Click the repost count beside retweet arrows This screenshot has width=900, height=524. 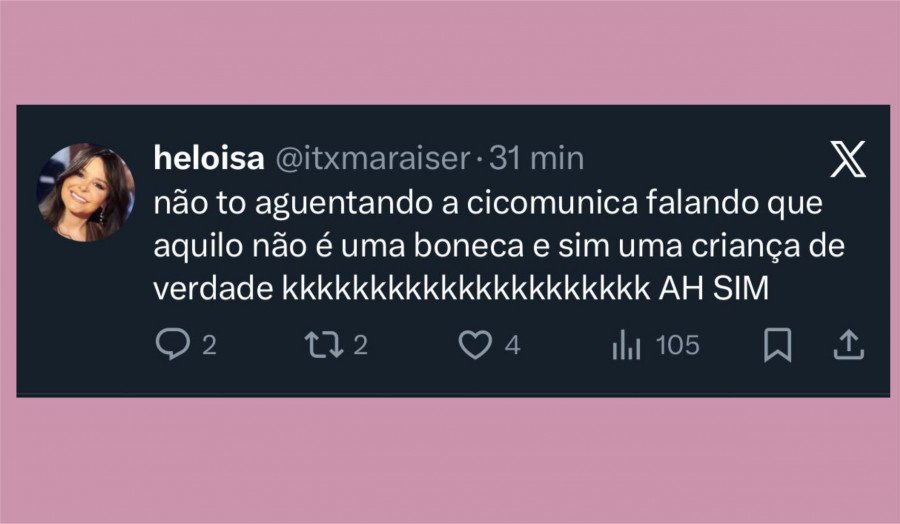point(361,346)
